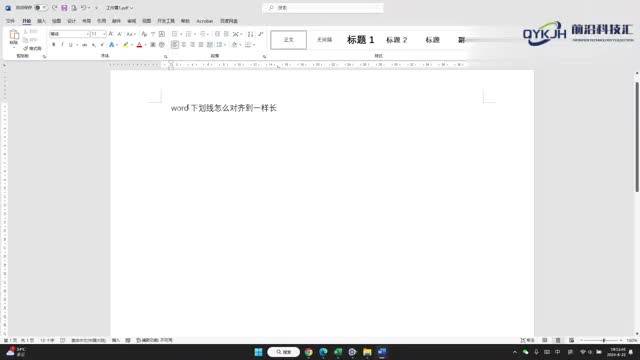Apply red font color A
The width and height of the screenshot is (640, 360).
(x=139, y=44)
